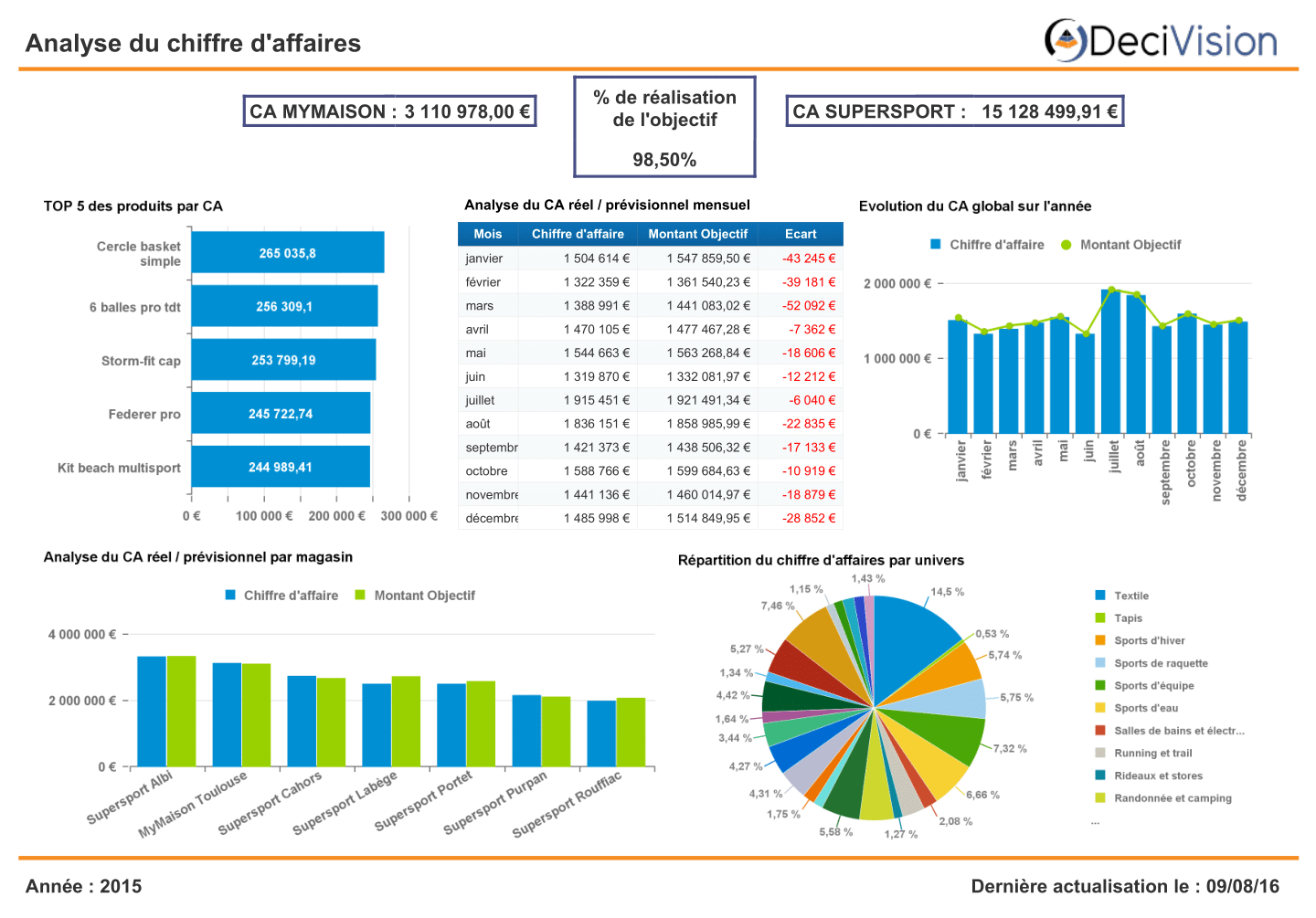Sort table by Ecart column header
Screen dimensions: 1316x918
point(801,234)
